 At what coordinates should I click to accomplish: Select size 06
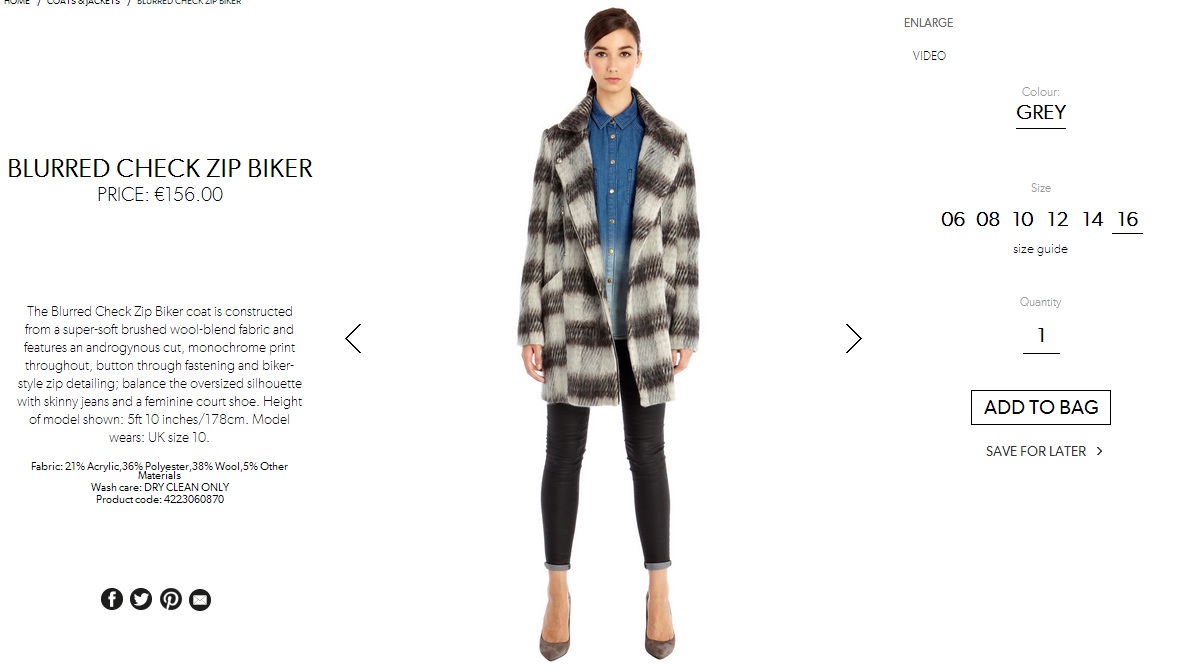953,219
